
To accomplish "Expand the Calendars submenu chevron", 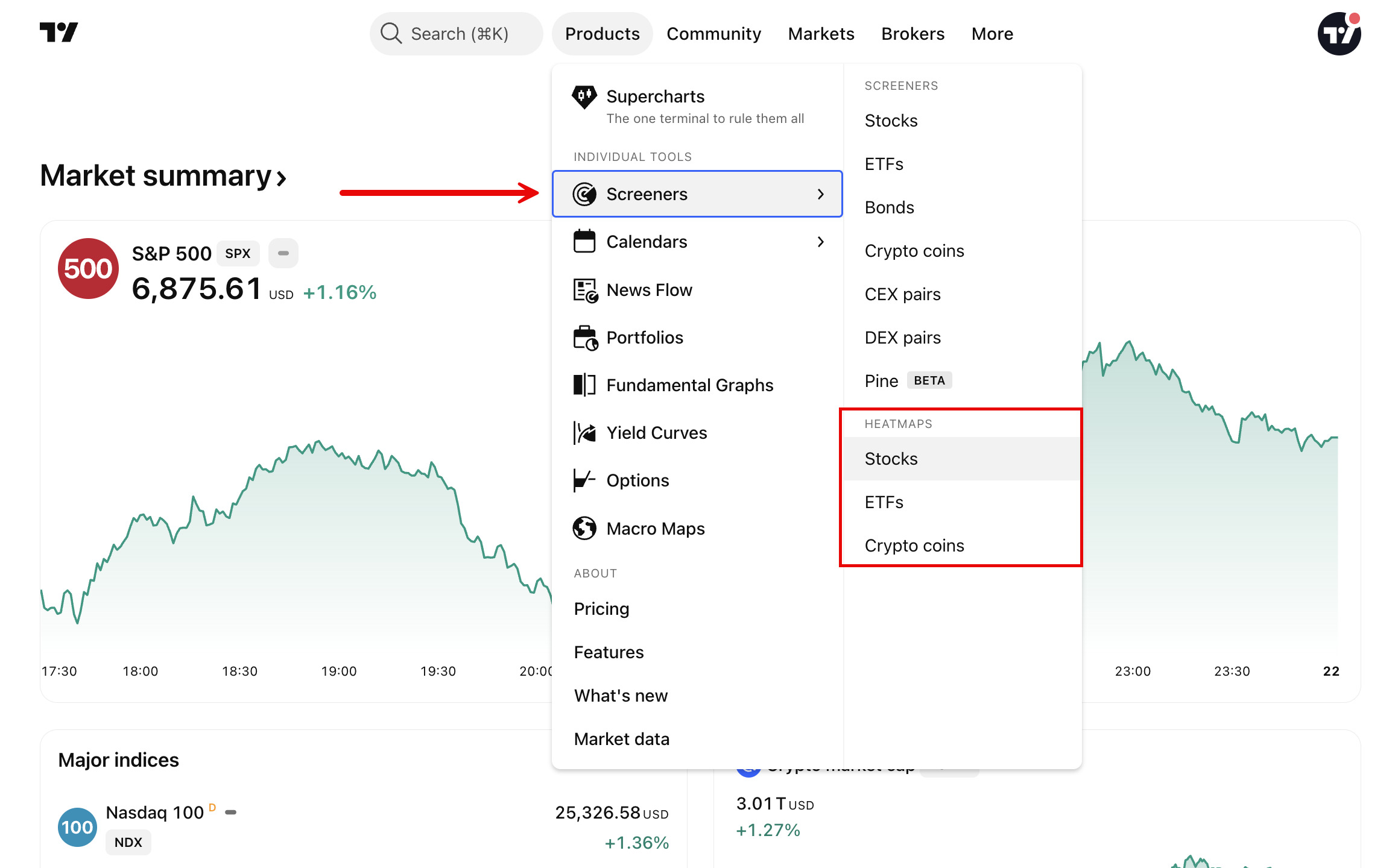I will click(820, 242).
